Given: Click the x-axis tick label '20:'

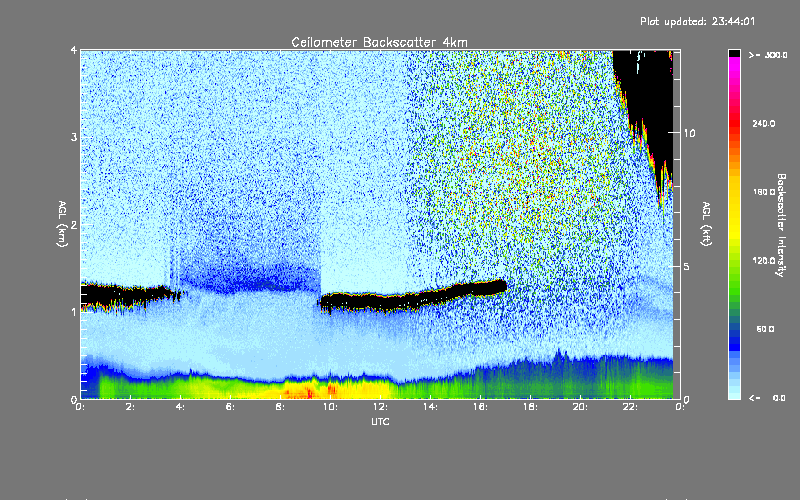Looking at the screenshot, I should tap(580, 407).
